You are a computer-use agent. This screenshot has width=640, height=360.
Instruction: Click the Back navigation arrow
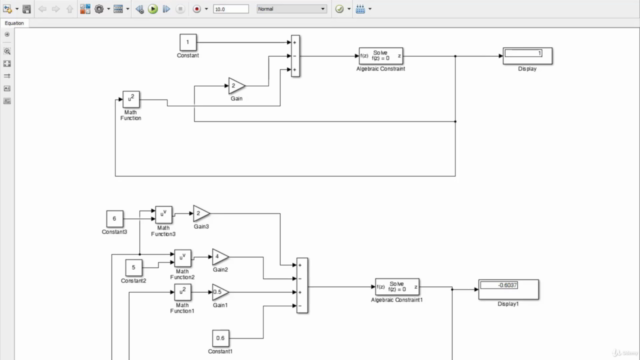coord(42,9)
